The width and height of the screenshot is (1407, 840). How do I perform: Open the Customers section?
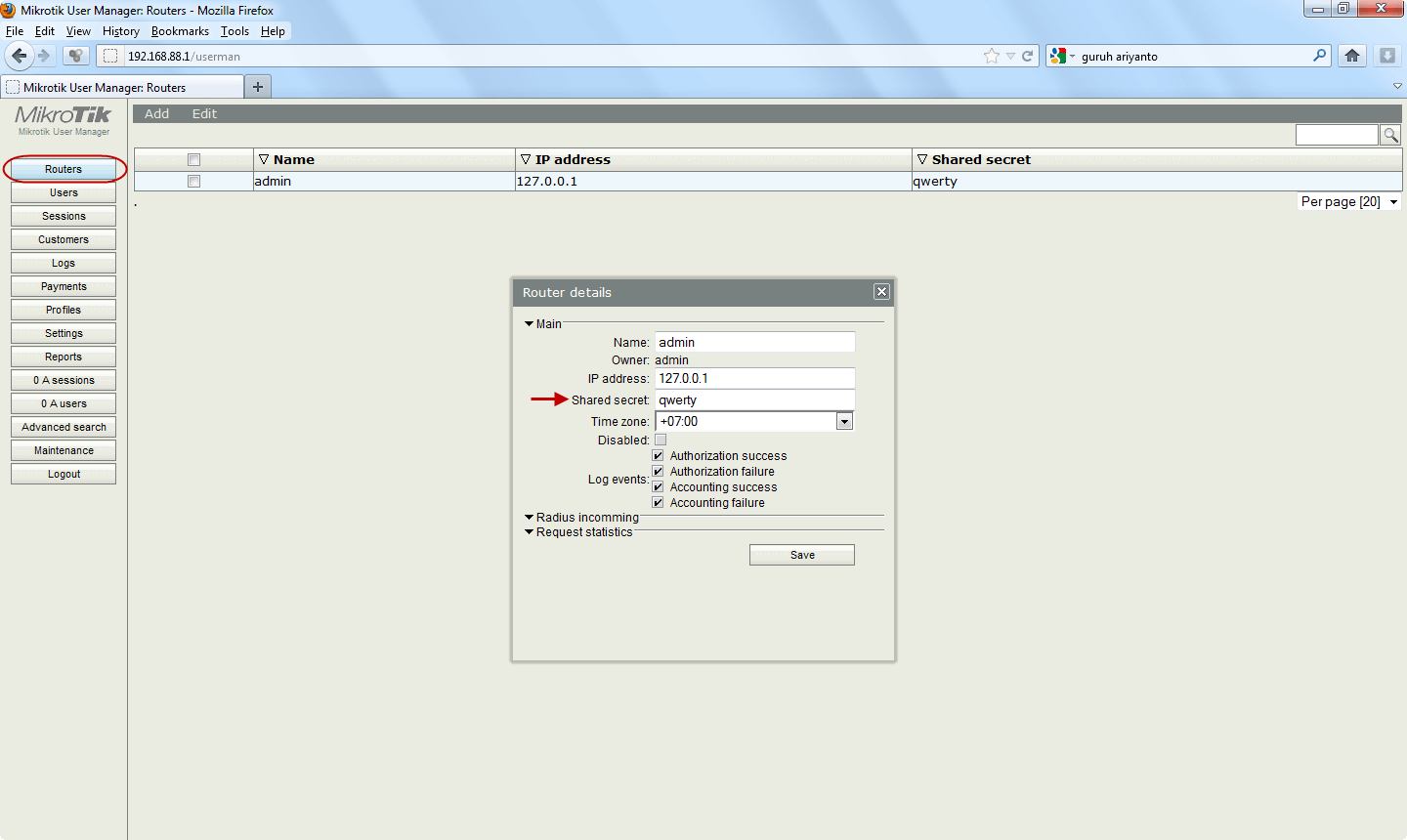coord(64,239)
